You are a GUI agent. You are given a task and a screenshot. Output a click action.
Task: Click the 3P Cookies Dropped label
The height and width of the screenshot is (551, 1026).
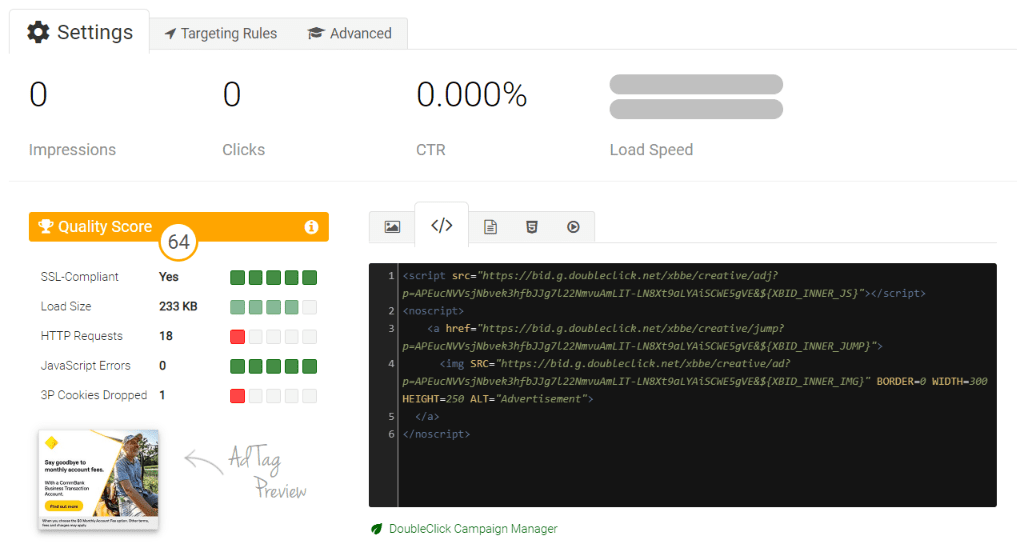94,395
